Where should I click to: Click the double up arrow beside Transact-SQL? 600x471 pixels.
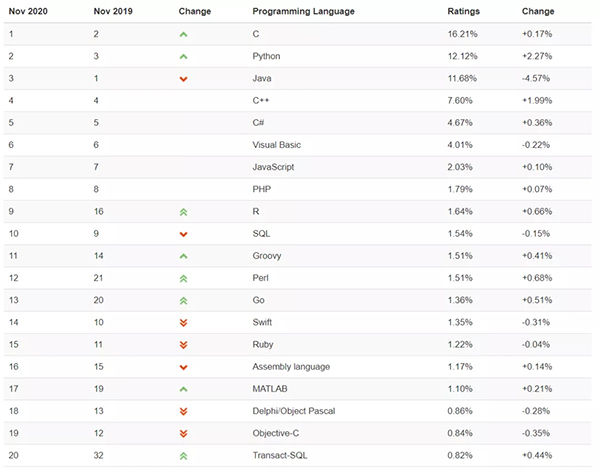(183, 455)
